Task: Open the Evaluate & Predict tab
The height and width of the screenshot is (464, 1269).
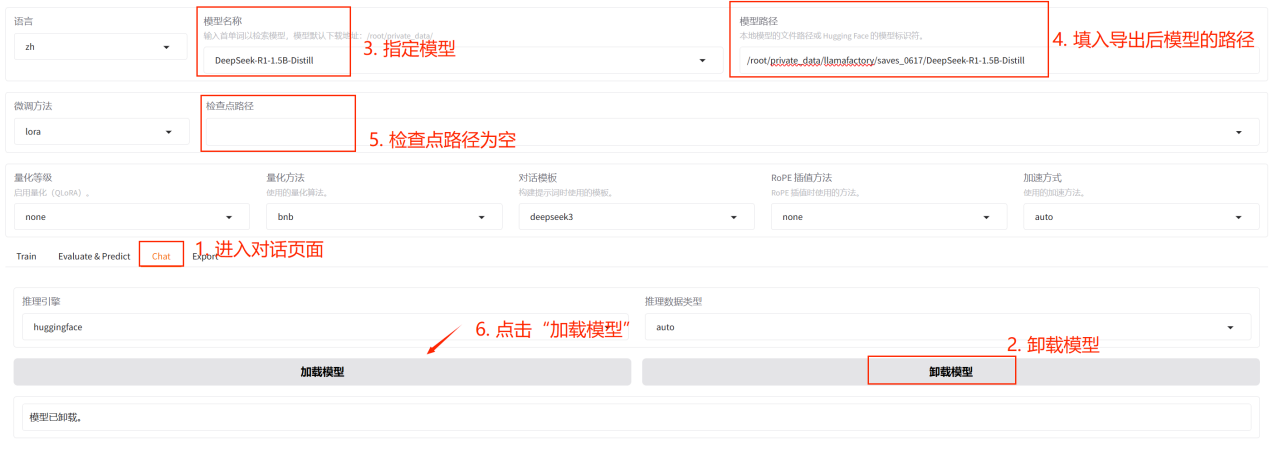Action: [94, 256]
